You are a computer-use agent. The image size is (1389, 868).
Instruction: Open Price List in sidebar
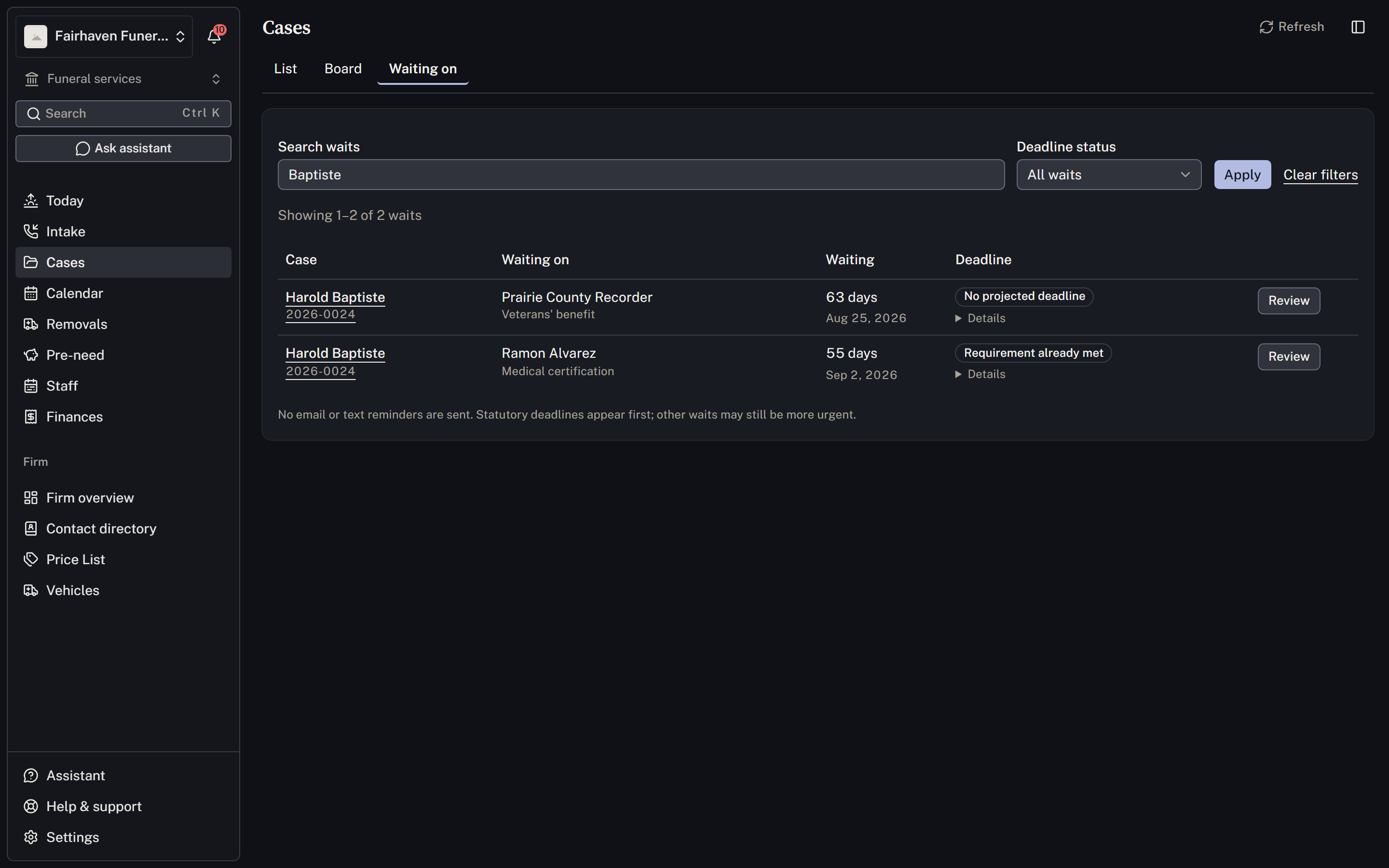coord(123,560)
